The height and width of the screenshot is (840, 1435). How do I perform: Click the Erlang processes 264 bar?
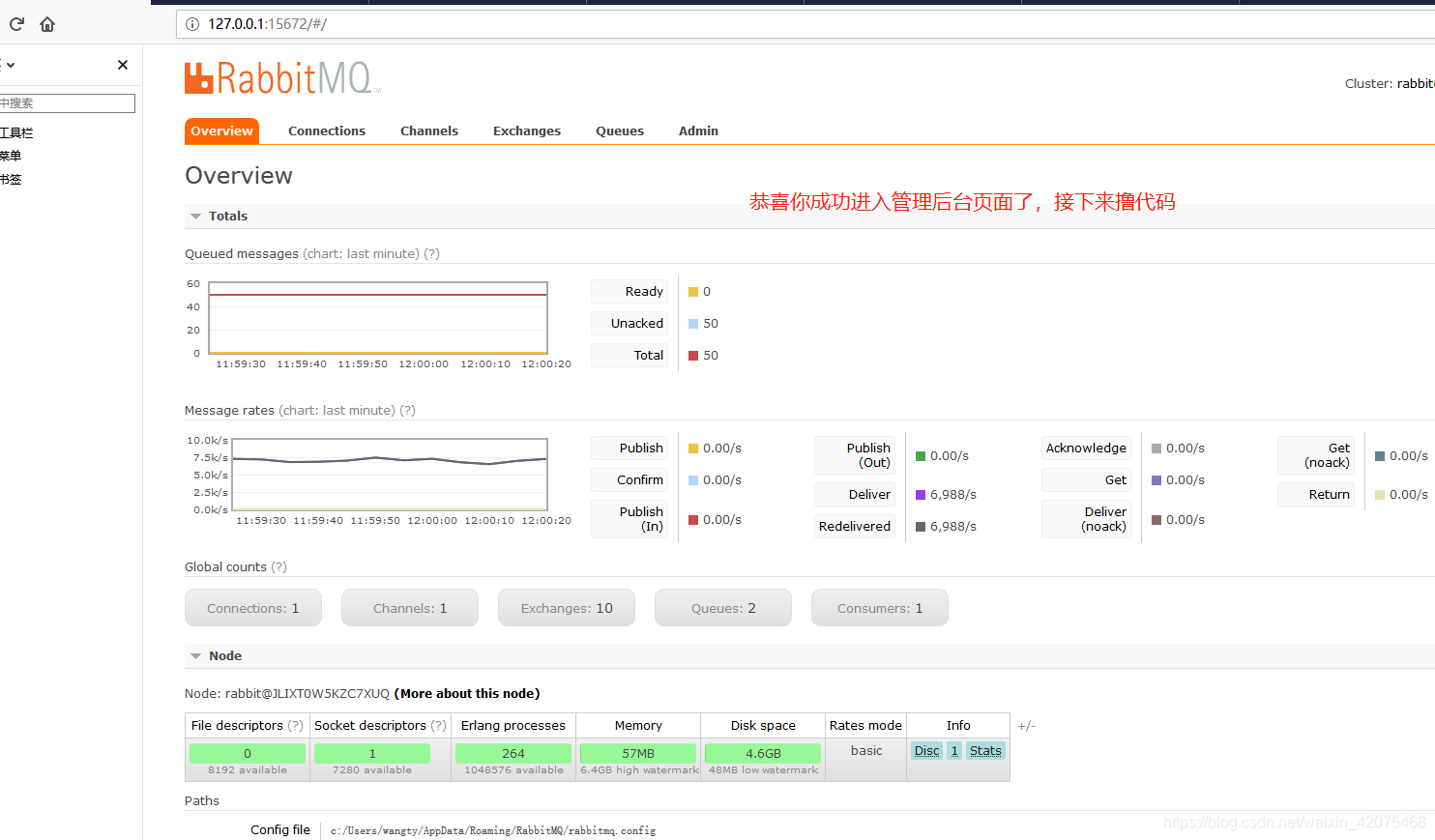pyautogui.click(x=513, y=753)
